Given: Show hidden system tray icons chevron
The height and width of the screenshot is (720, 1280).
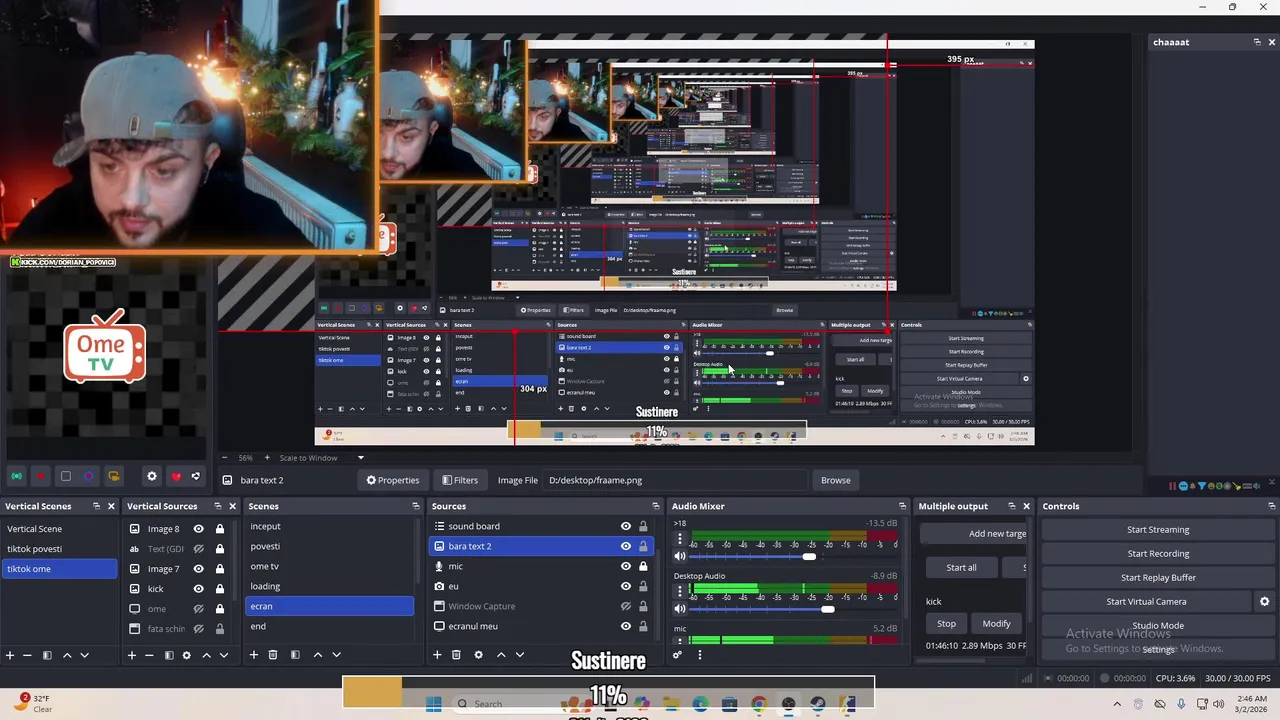Looking at the screenshot, I should tap(1117, 704).
